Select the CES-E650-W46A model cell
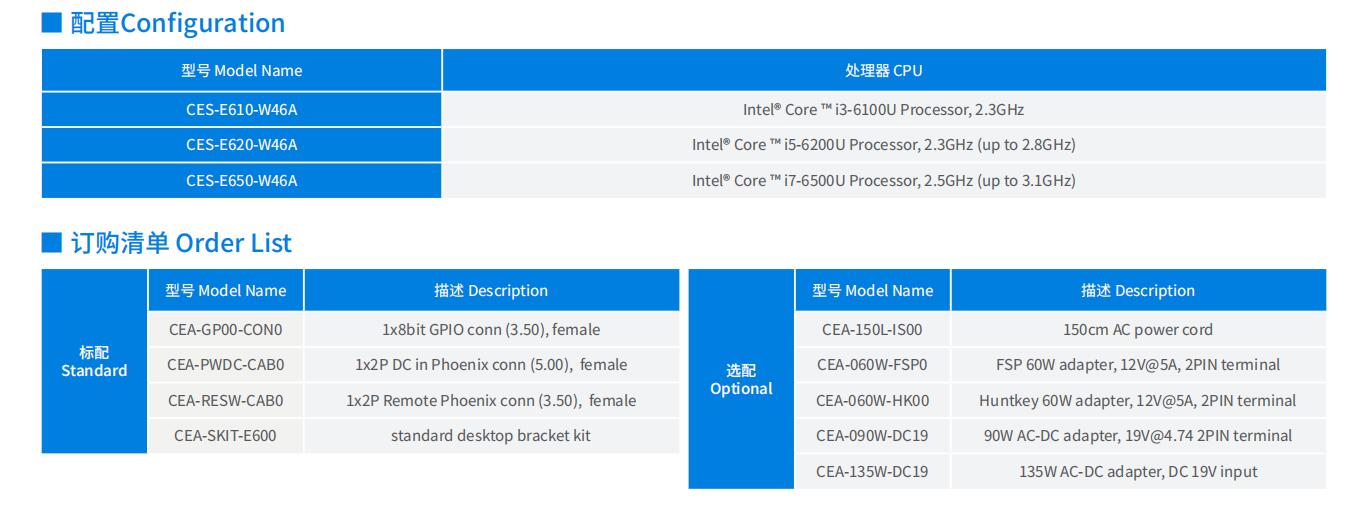The width and height of the screenshot is (1355, 517). pyautogui.click(x=241, y=181)
